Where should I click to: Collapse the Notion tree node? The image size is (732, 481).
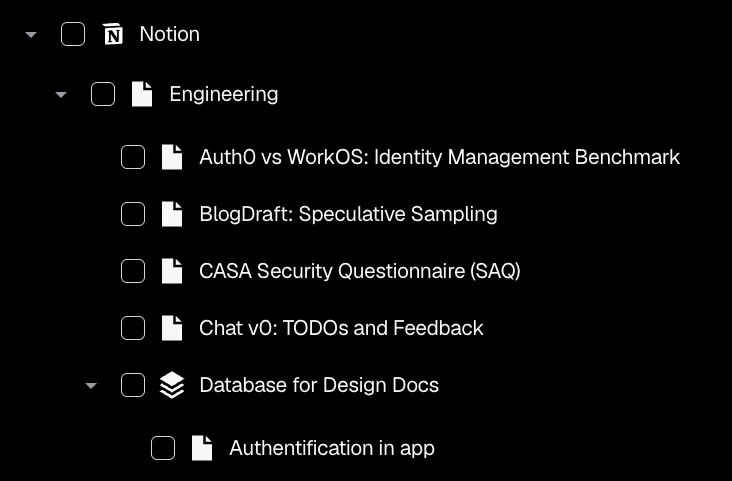(x=31, y=35)
